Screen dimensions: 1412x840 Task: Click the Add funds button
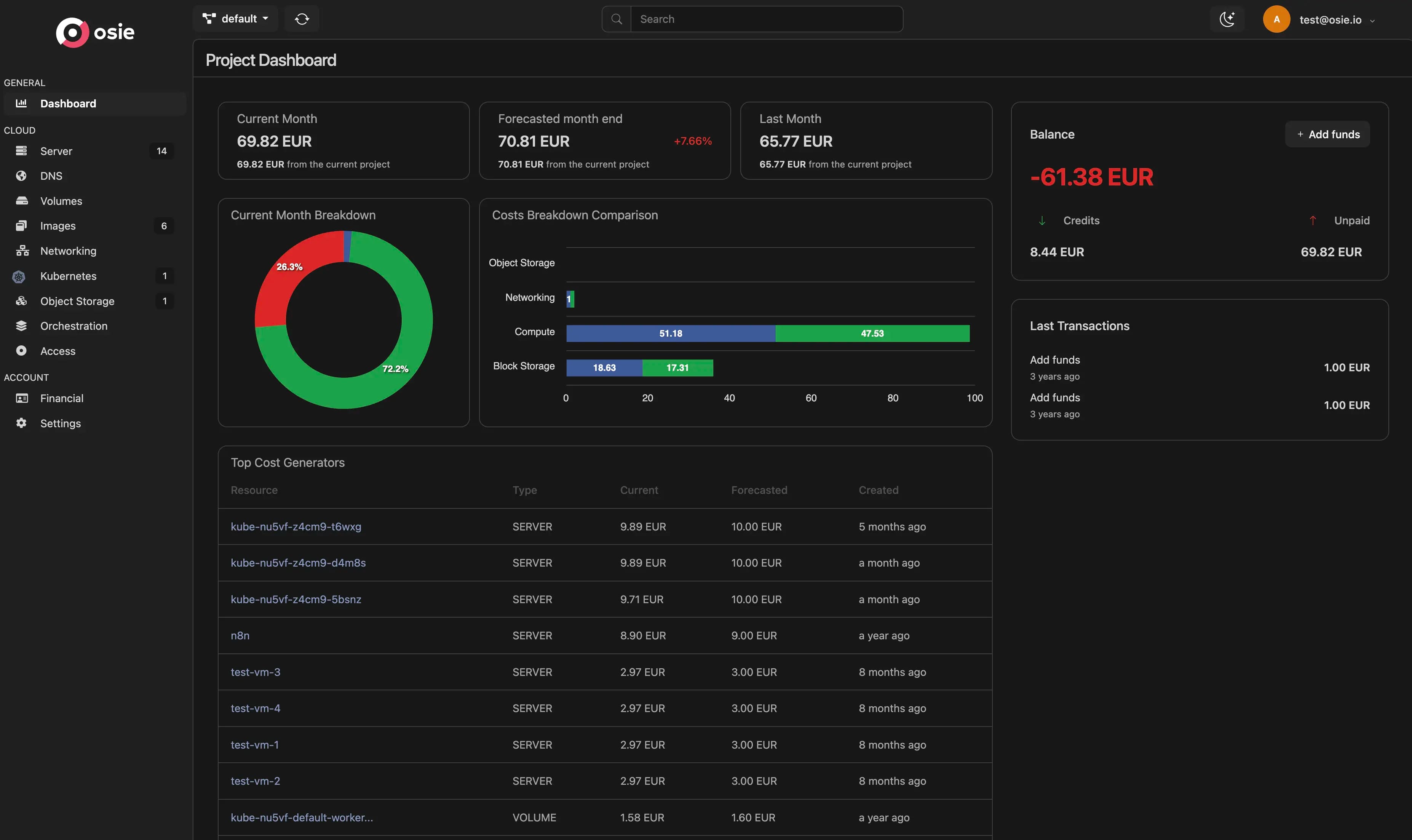(x=1327, y=134)
